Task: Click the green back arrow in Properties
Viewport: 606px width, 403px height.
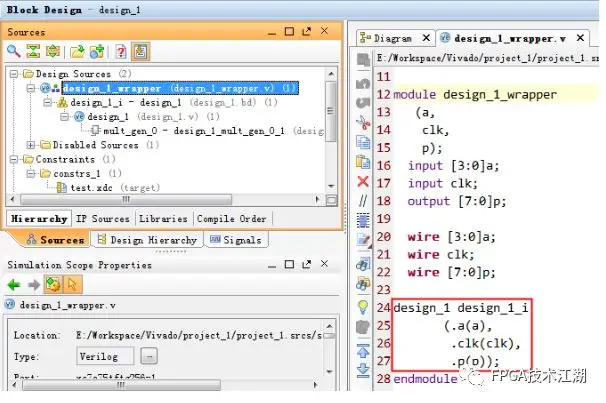Action: pyautogui.click(x=13, y=283)
